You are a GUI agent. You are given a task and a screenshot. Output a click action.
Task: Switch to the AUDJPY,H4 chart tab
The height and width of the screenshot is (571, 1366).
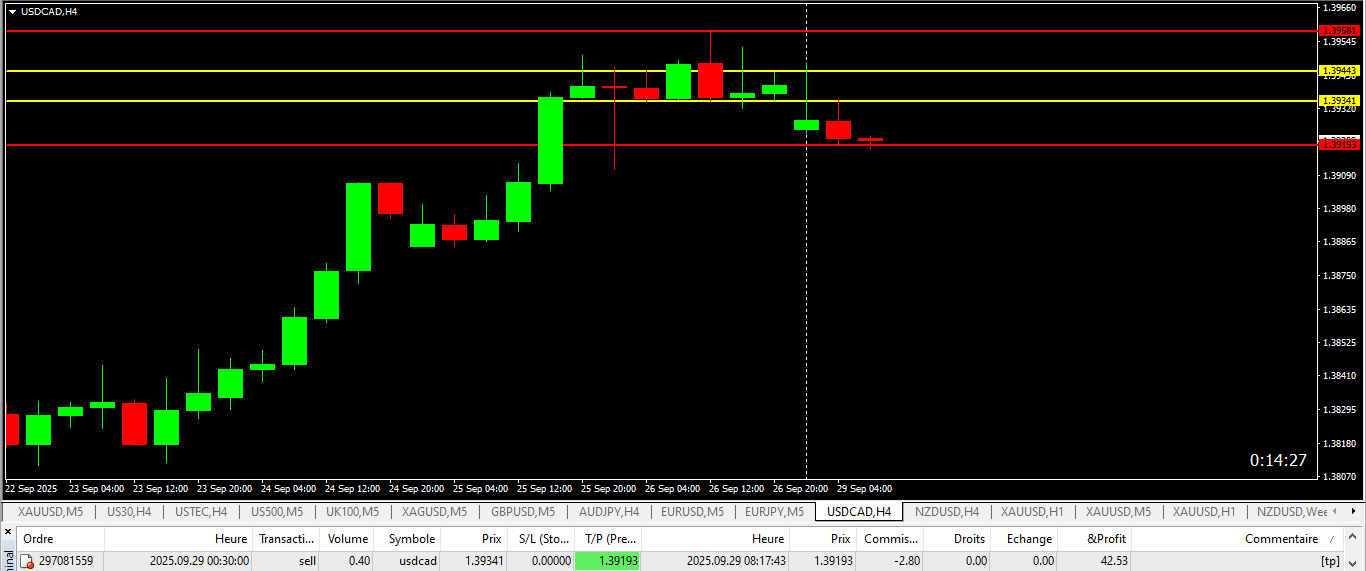pyautogui.click(x=609, y=512)
